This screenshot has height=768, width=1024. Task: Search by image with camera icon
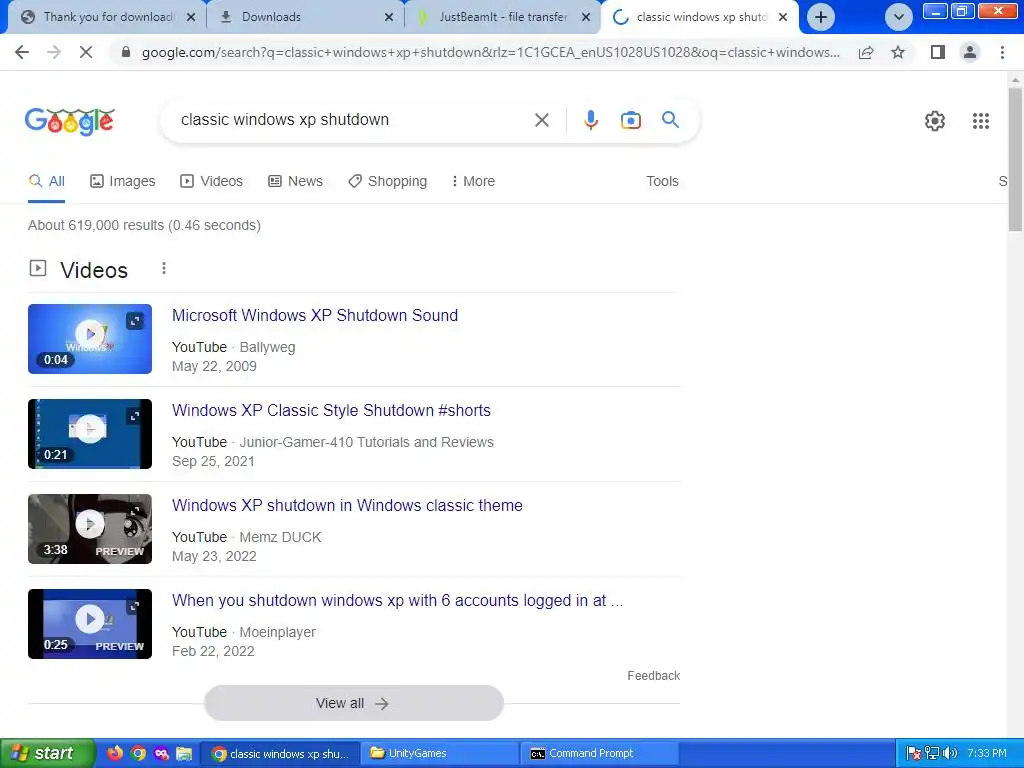630,120
